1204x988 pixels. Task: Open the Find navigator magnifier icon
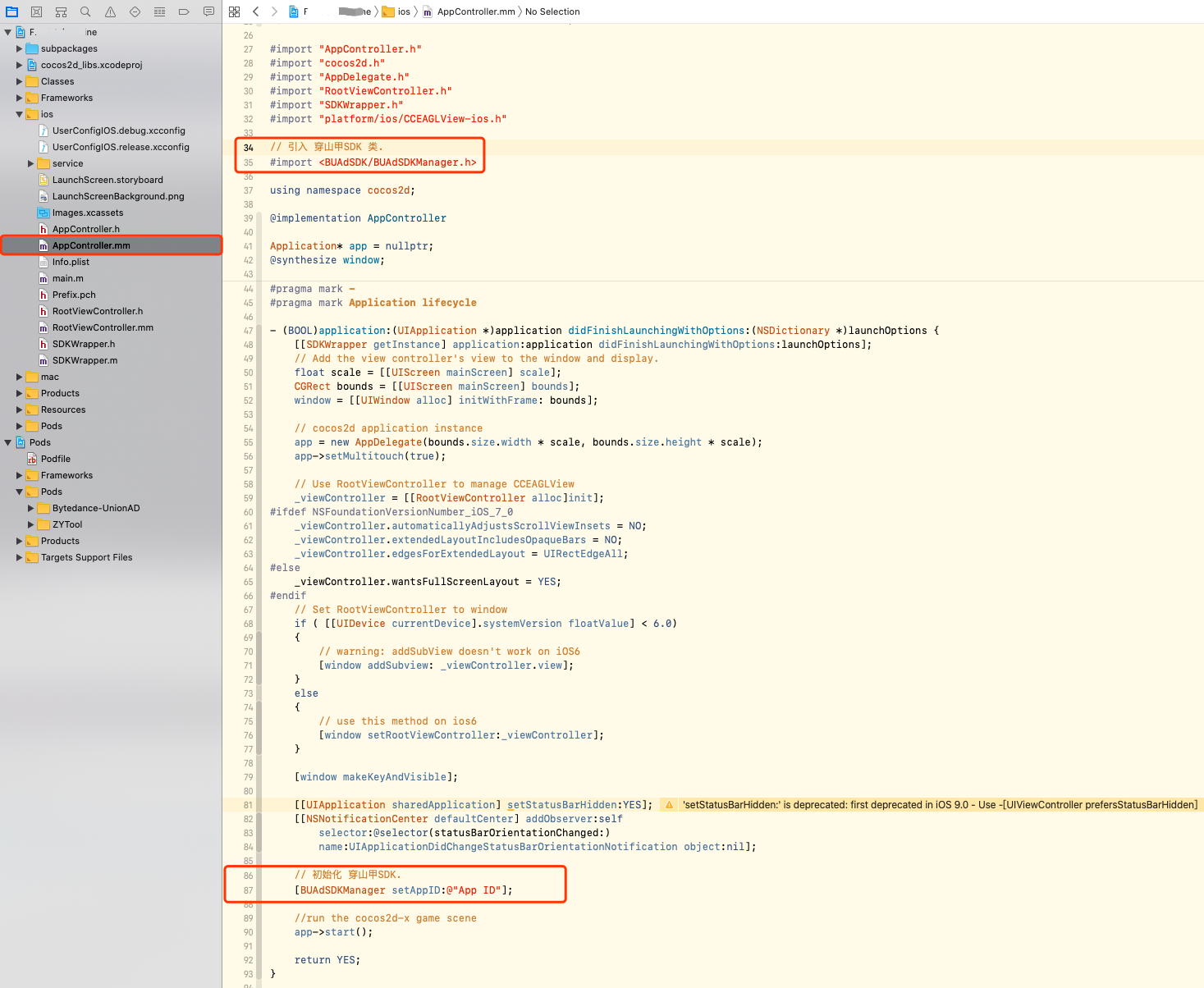click(x=85, y=11)
